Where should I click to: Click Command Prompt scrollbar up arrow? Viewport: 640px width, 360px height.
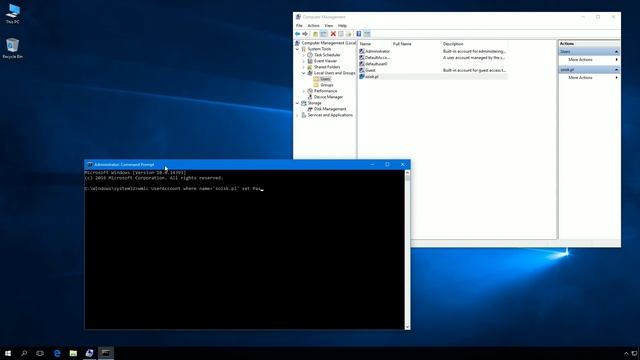pyautogui.click(x=407, y=173)
